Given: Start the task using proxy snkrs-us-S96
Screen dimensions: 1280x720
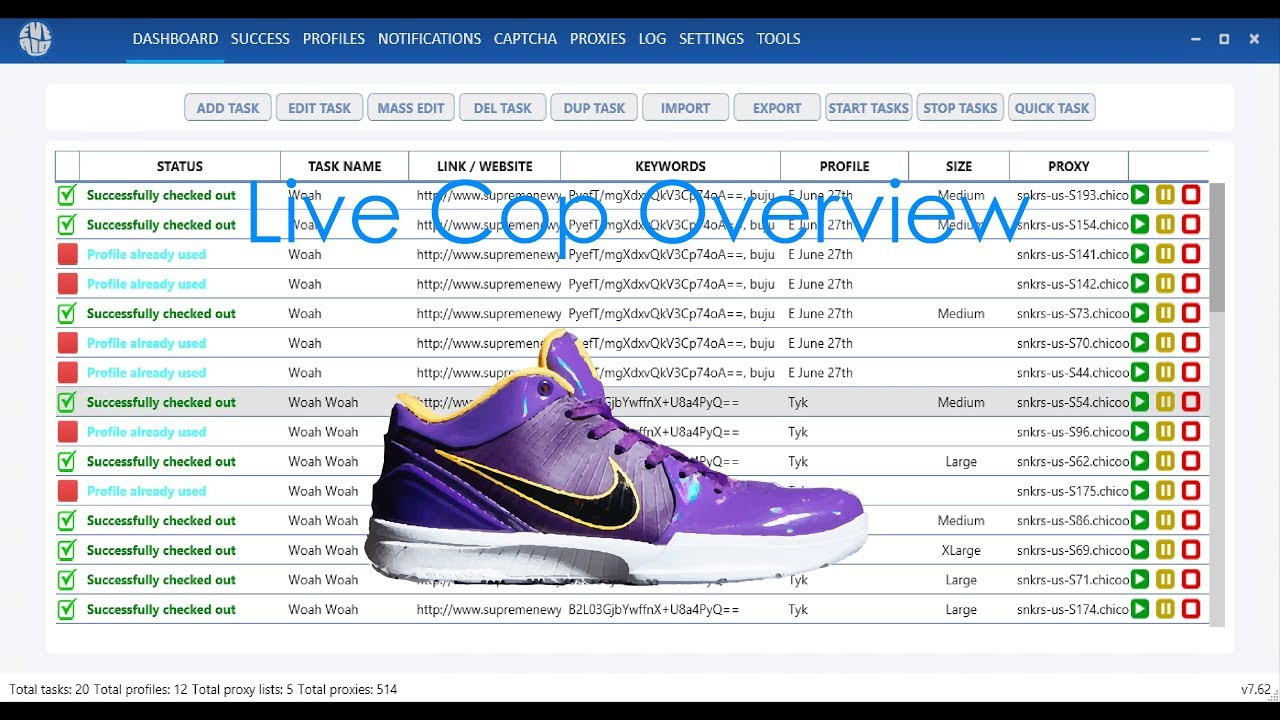Looking at the screenshot, I should point(1140,432).
